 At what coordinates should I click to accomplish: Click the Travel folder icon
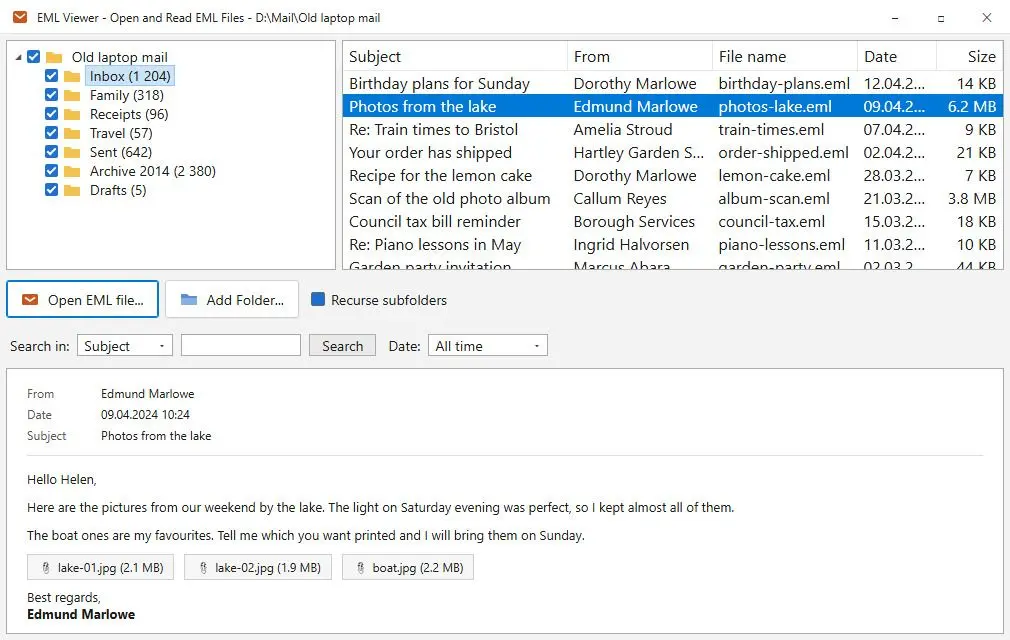(x=72, y=133)
